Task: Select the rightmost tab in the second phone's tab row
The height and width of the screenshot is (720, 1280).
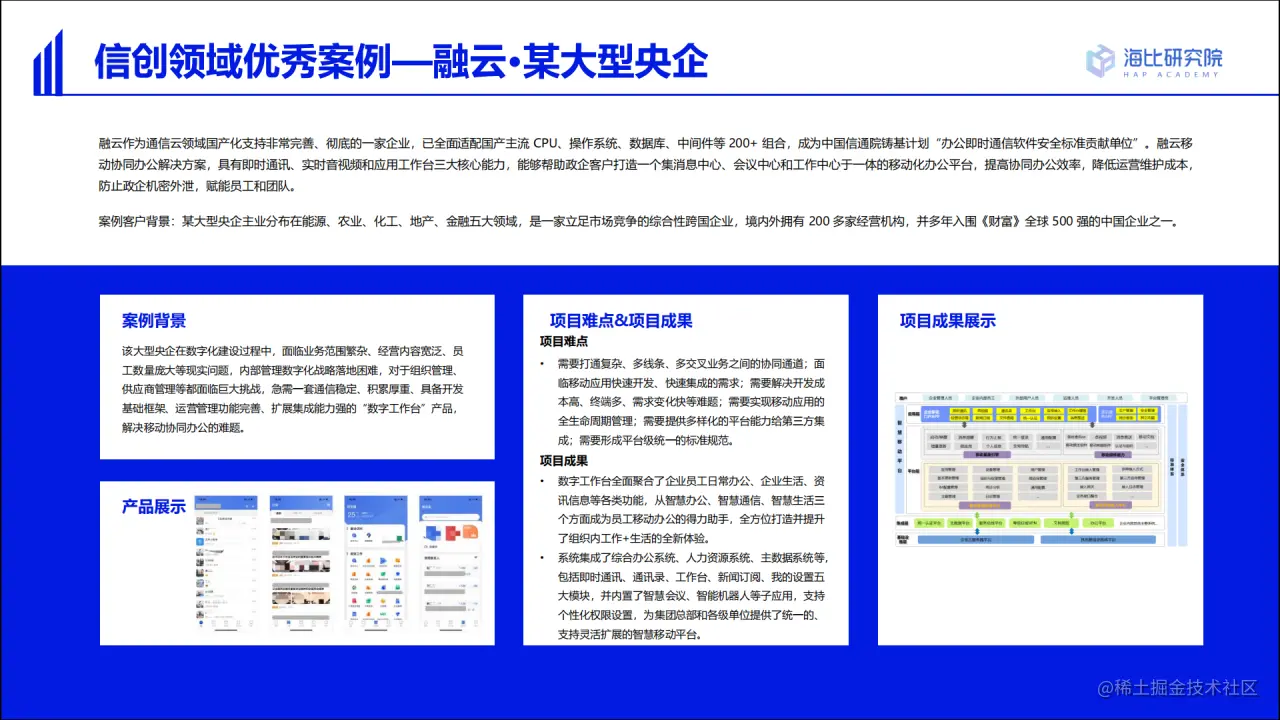Action: pos(320,512)
